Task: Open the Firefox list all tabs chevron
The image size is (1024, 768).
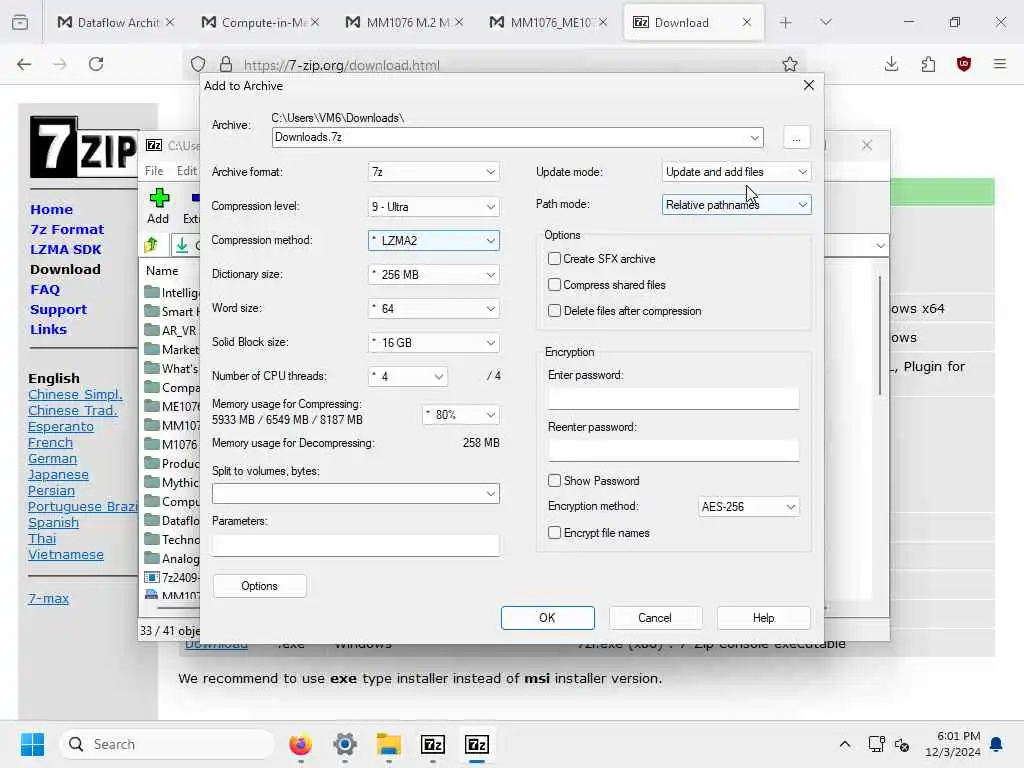Action: tap(825, 22)
